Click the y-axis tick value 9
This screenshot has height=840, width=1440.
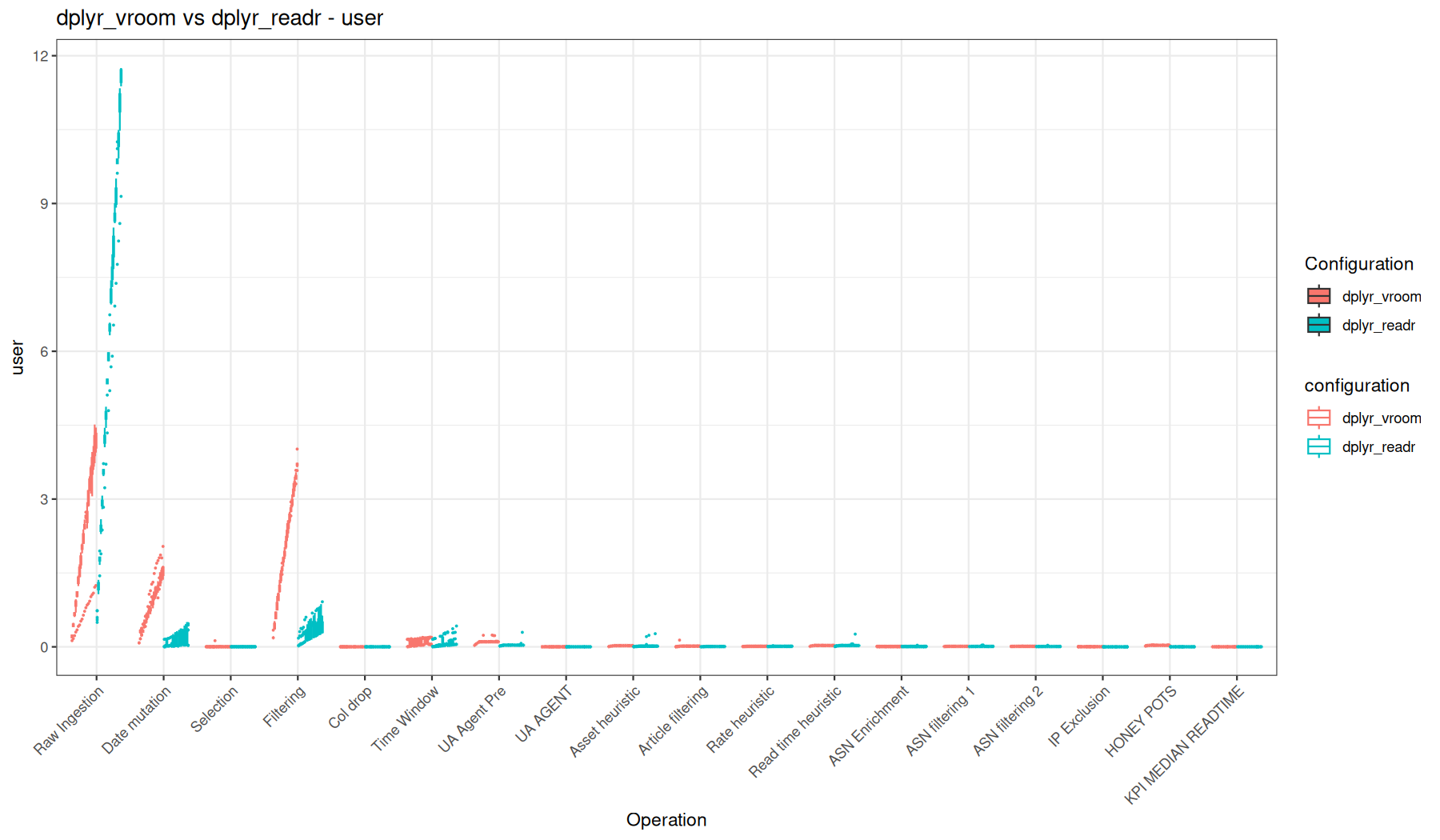point(44,204)
